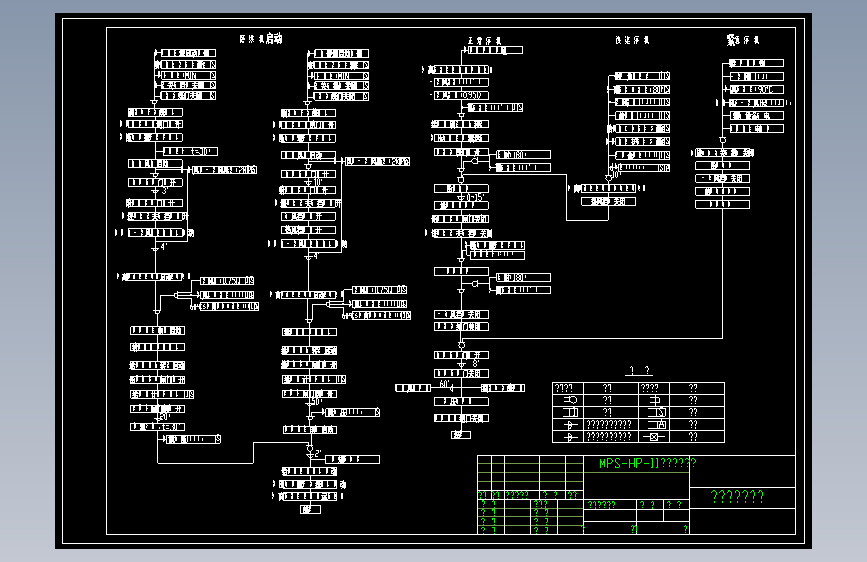Select the large green question-mark text in title block
The image size is (867, 562).
pos(737,497)
